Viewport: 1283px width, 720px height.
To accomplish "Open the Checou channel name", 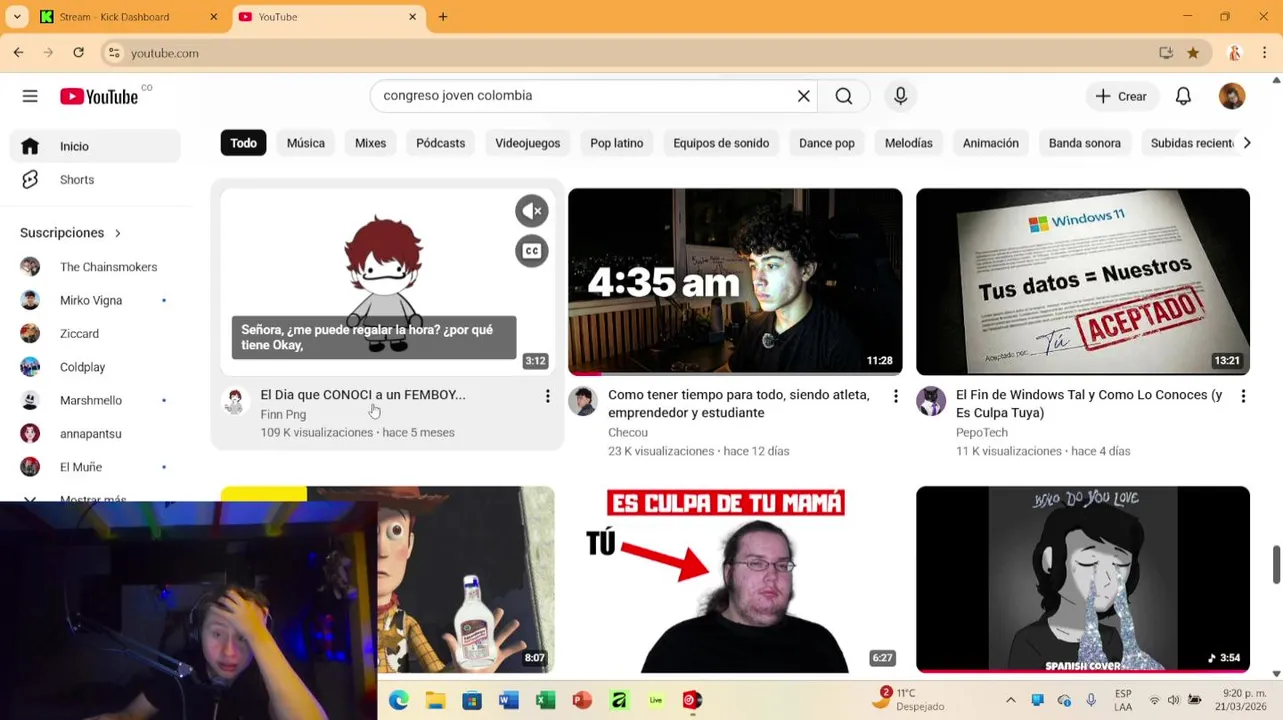I will click(x=628, y=433).
